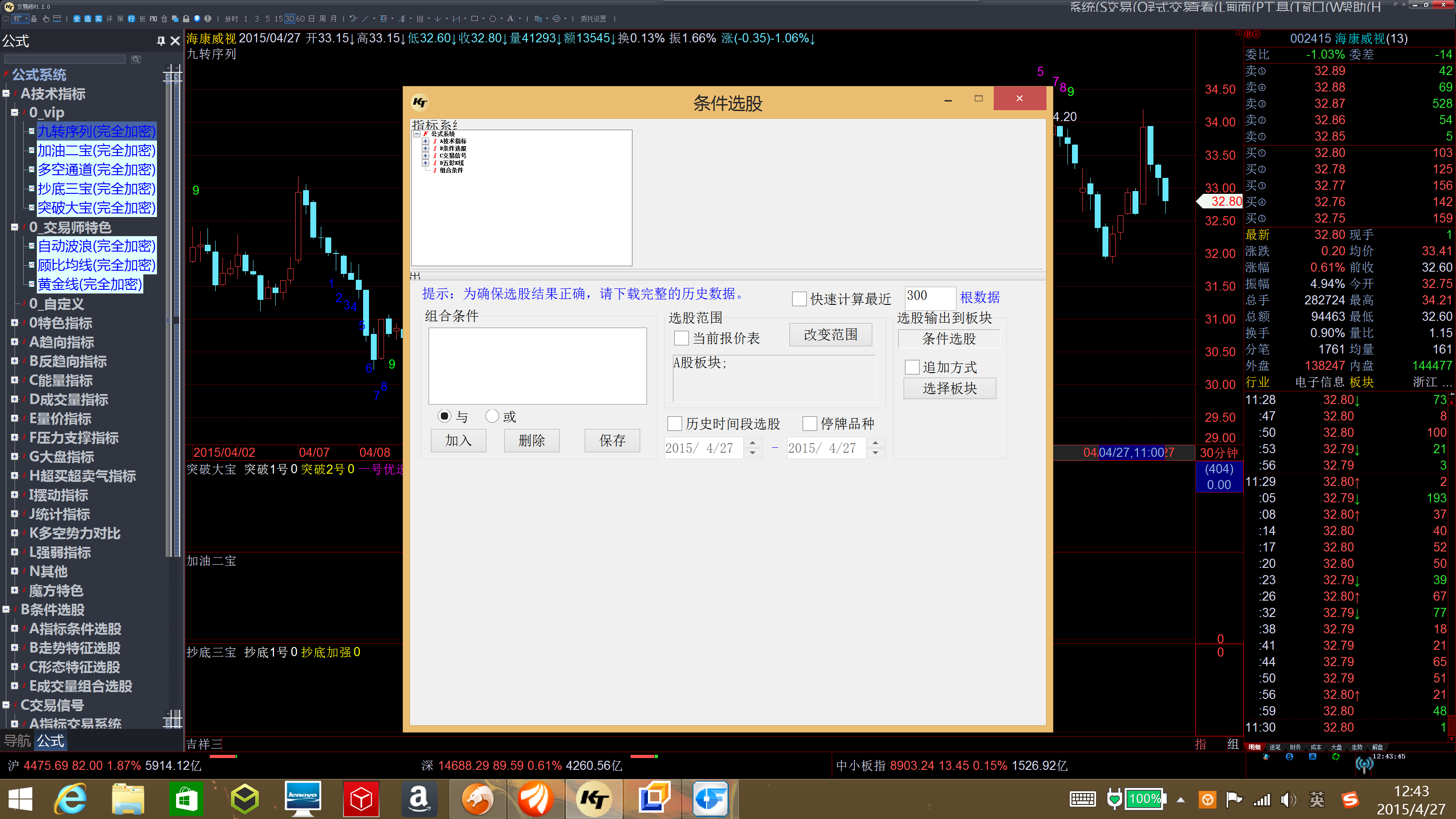Click the blue play icon in toolbar

197,19
